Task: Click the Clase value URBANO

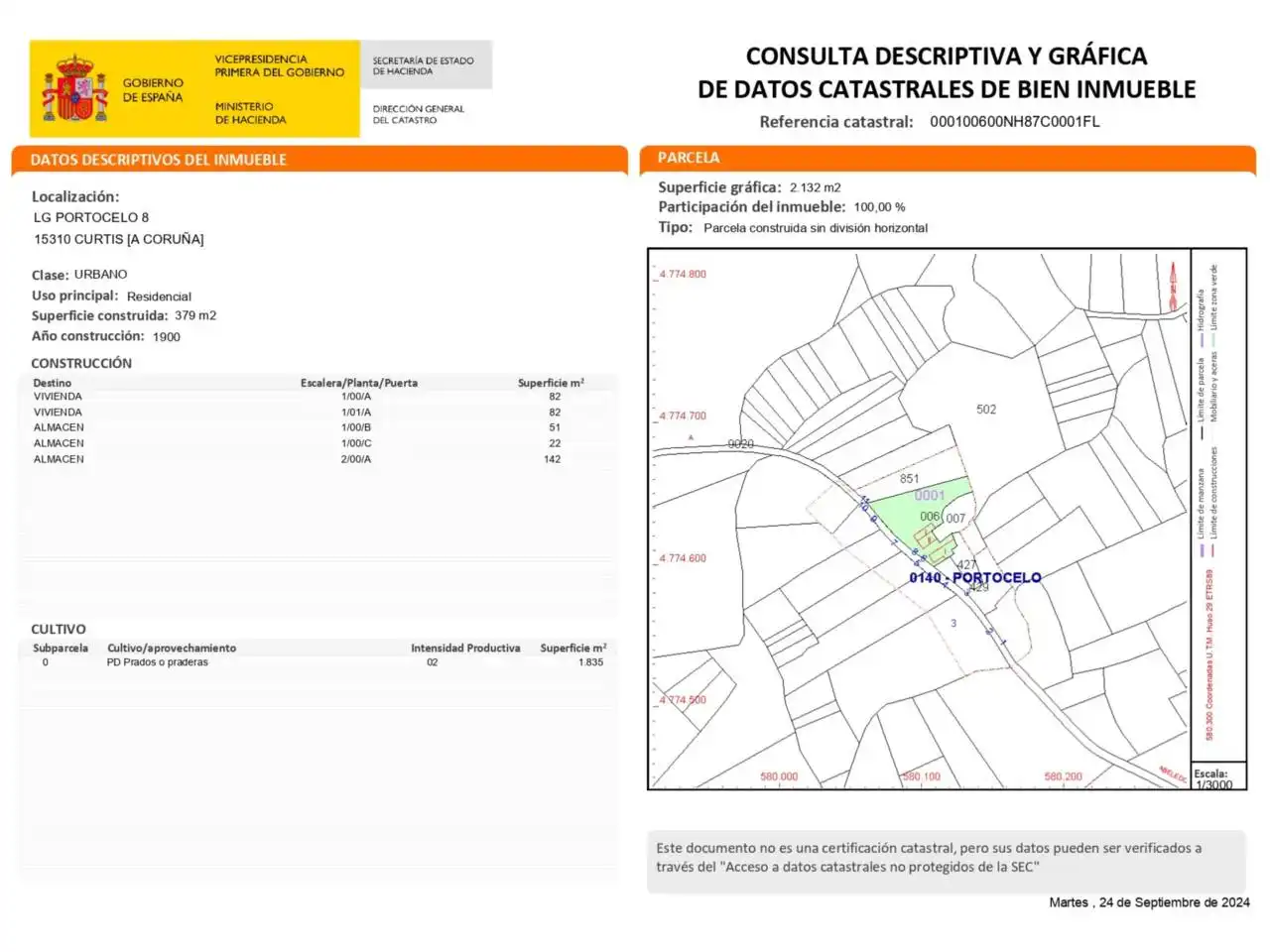Action: (101, 275)
